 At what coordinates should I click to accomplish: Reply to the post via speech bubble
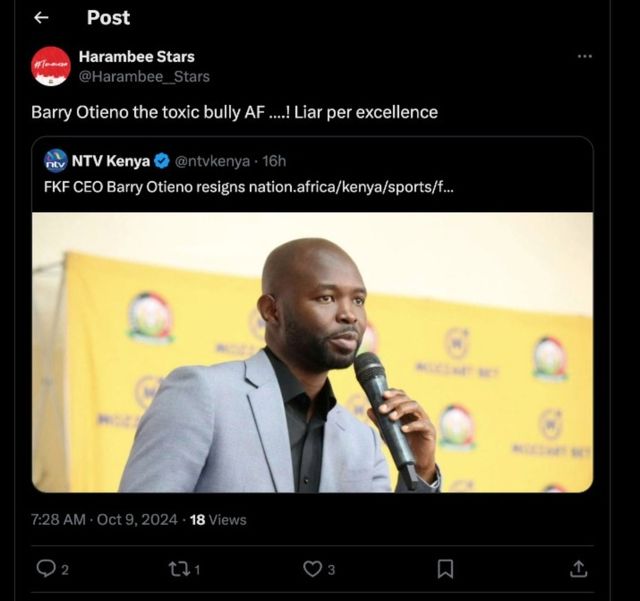coord(45,569)
